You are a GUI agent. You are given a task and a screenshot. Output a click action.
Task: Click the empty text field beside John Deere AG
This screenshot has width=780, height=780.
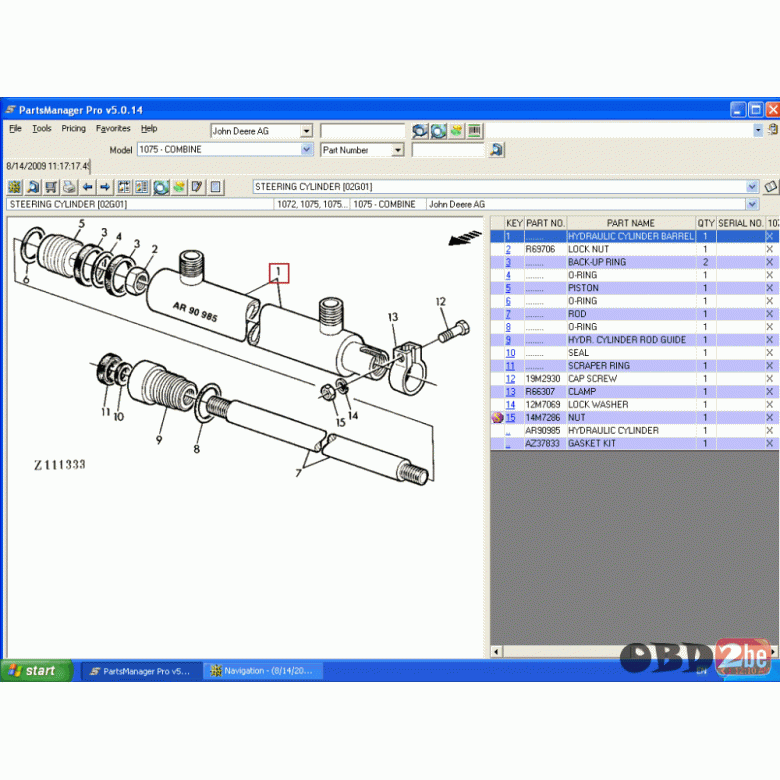[x=363, y=131]
